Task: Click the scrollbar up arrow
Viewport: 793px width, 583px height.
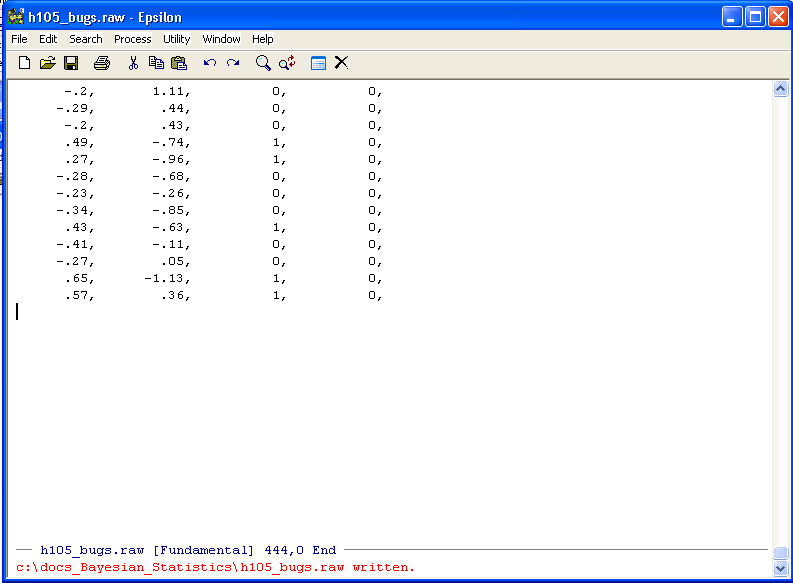Action: click(x=781, y=89)
